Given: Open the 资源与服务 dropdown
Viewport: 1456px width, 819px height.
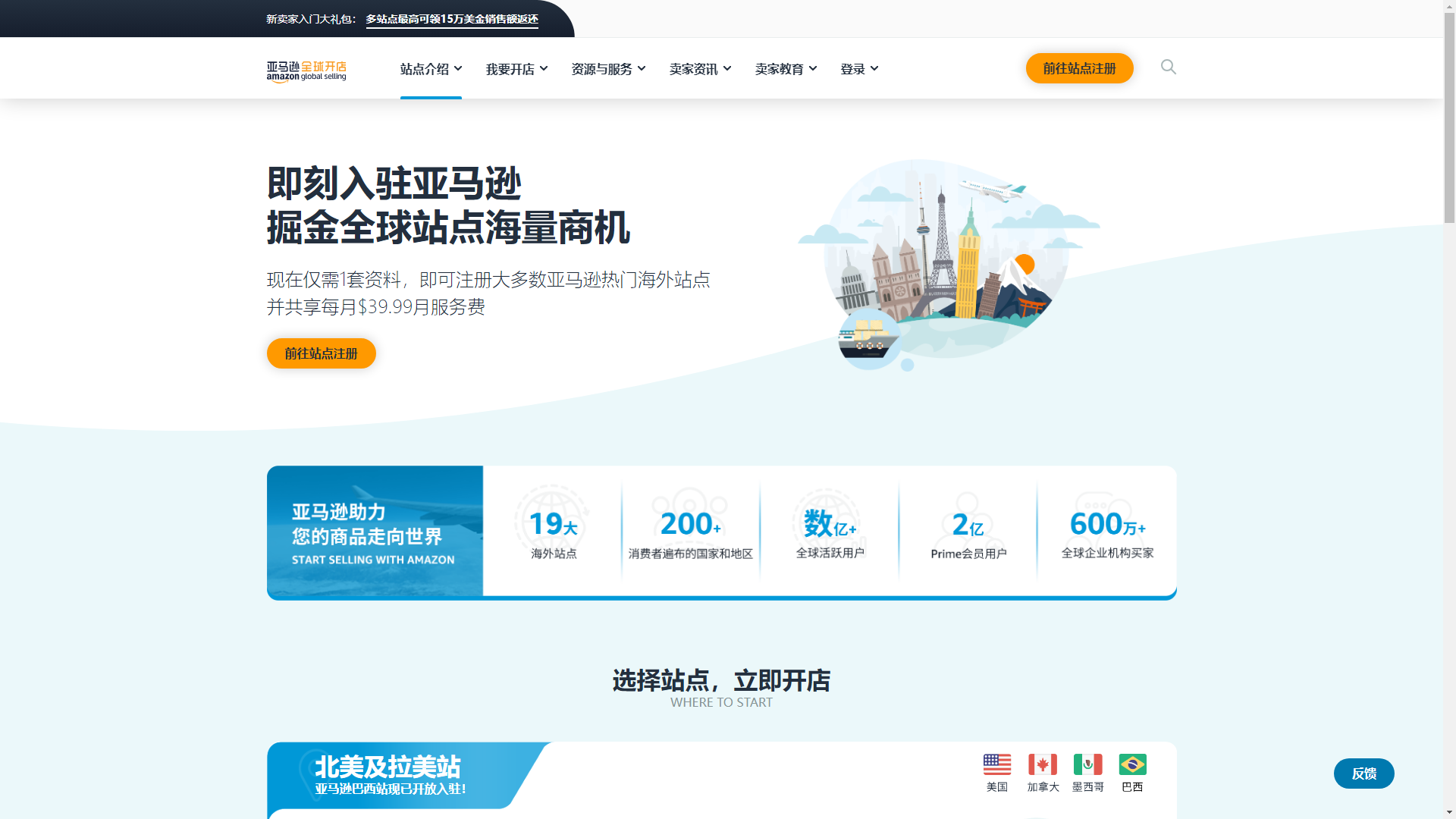Looking at the screenshot, I should 608,69.
